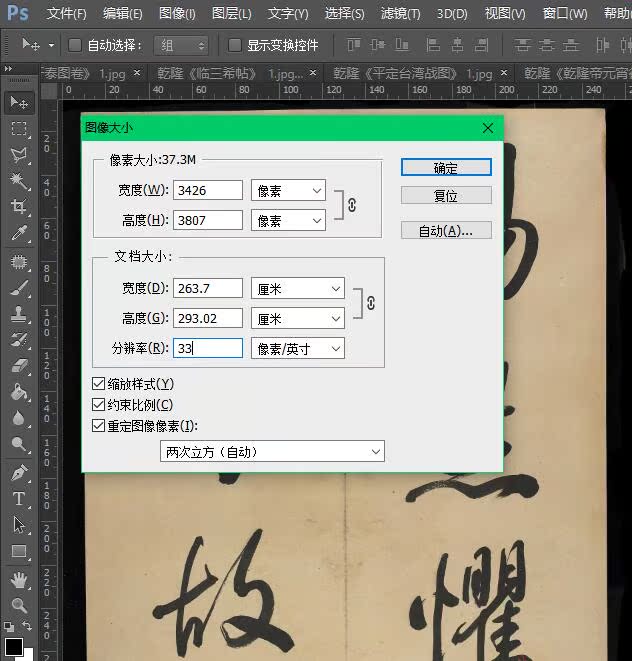Screen dimensions: 632x661
Task: Select the Rectangle shape tool
Action: 19,551
